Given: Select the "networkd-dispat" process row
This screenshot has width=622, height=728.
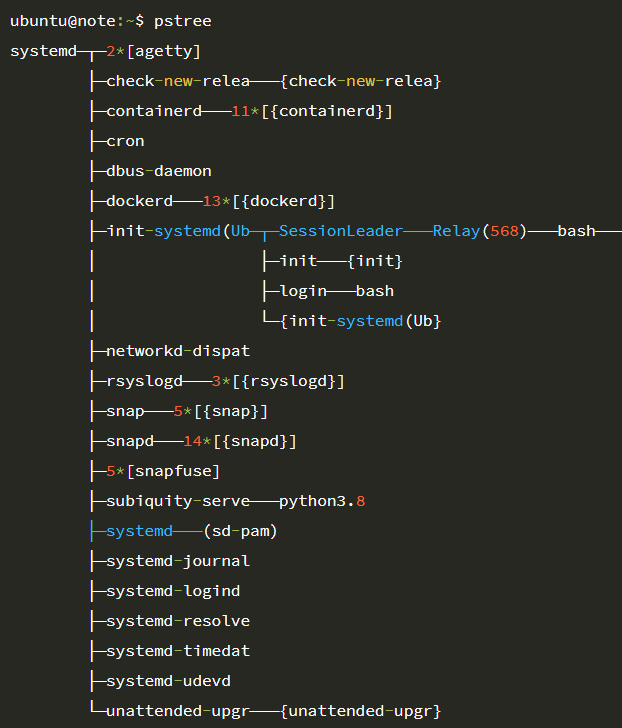Looking at the screenshot, I should [178, 351].
